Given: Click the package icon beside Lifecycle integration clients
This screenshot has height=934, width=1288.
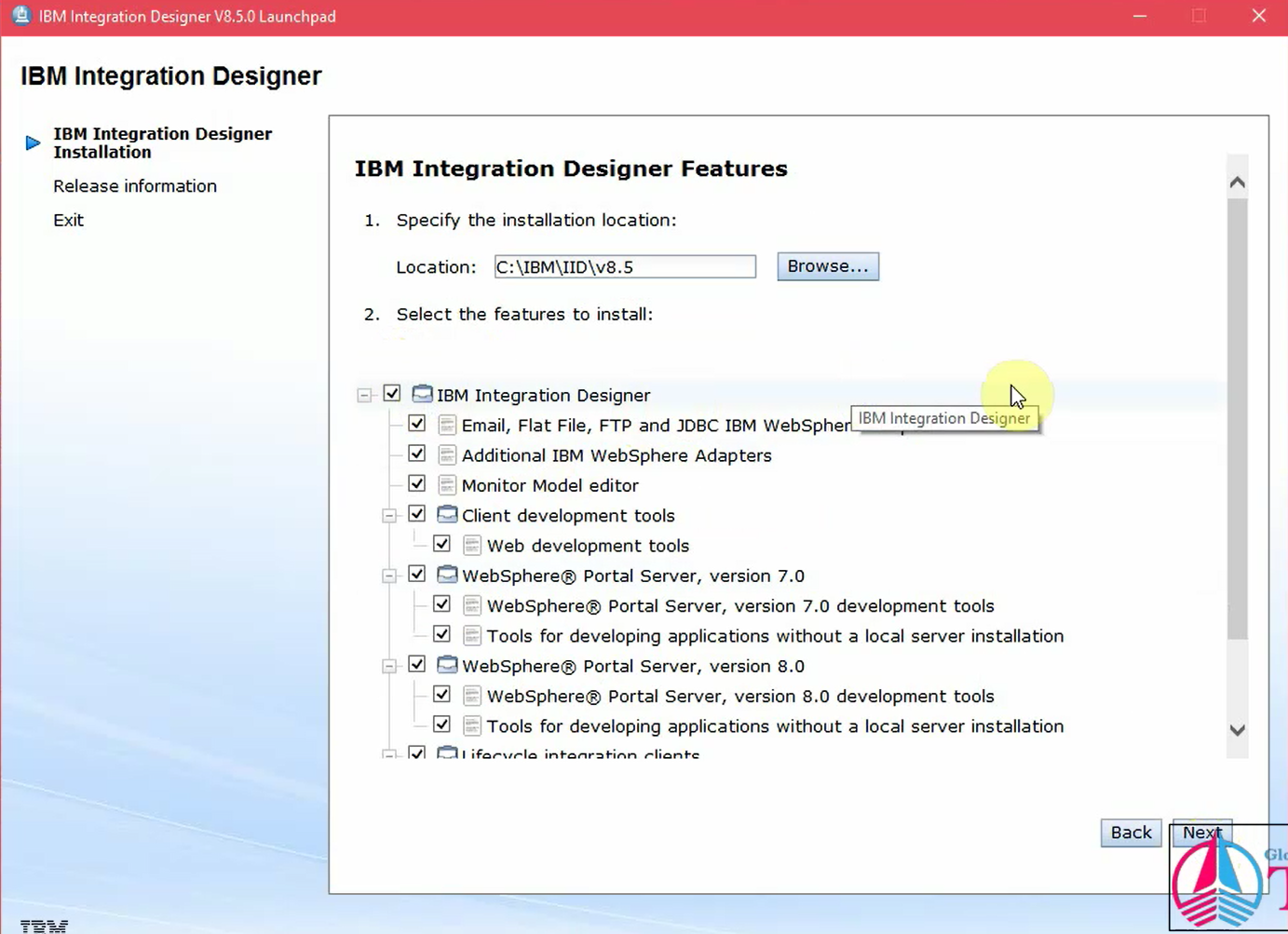Looking at the screenshot, I should click(447, 753).
